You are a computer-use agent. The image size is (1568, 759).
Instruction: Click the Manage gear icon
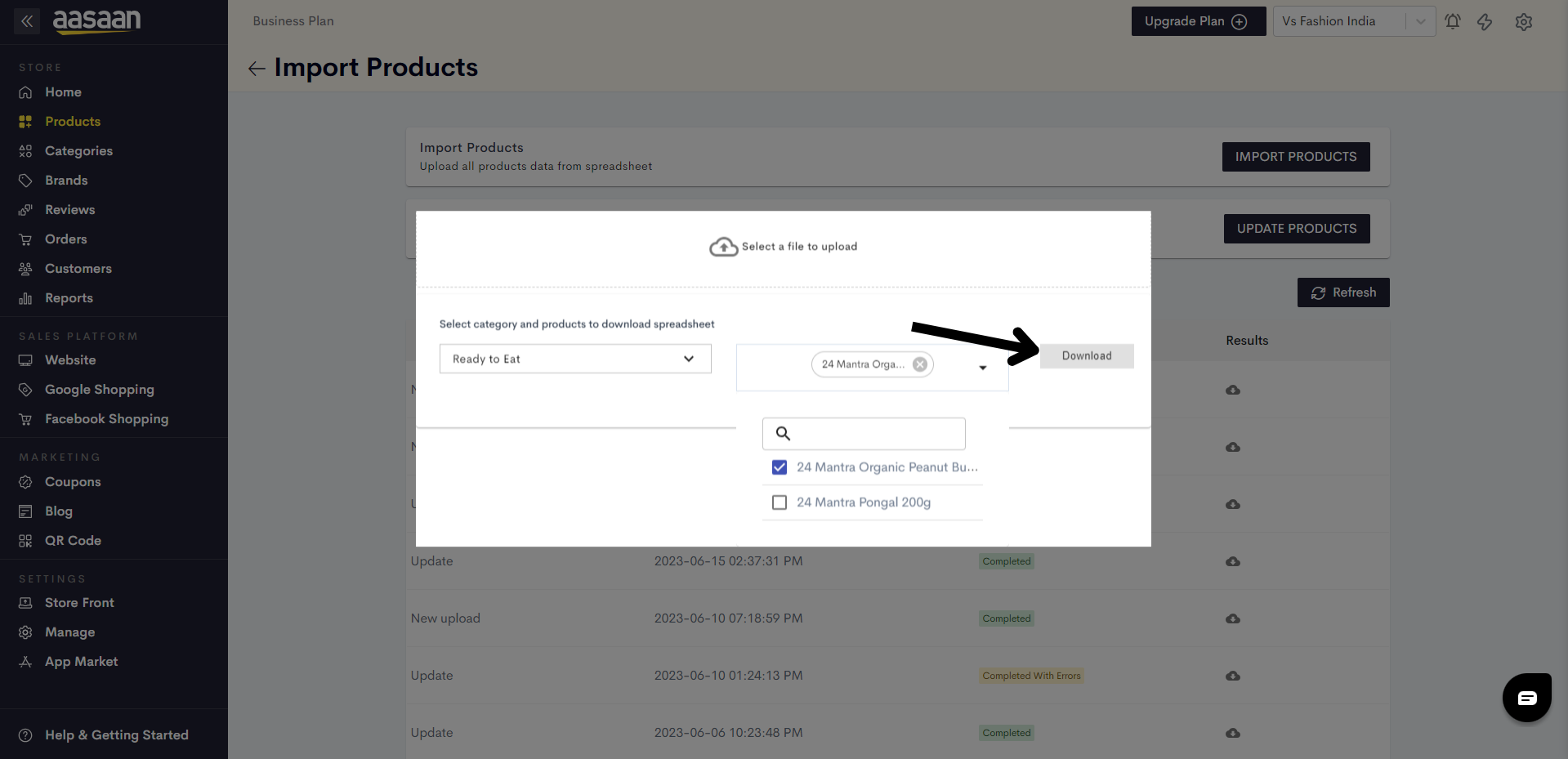click(x=25, y=632)
